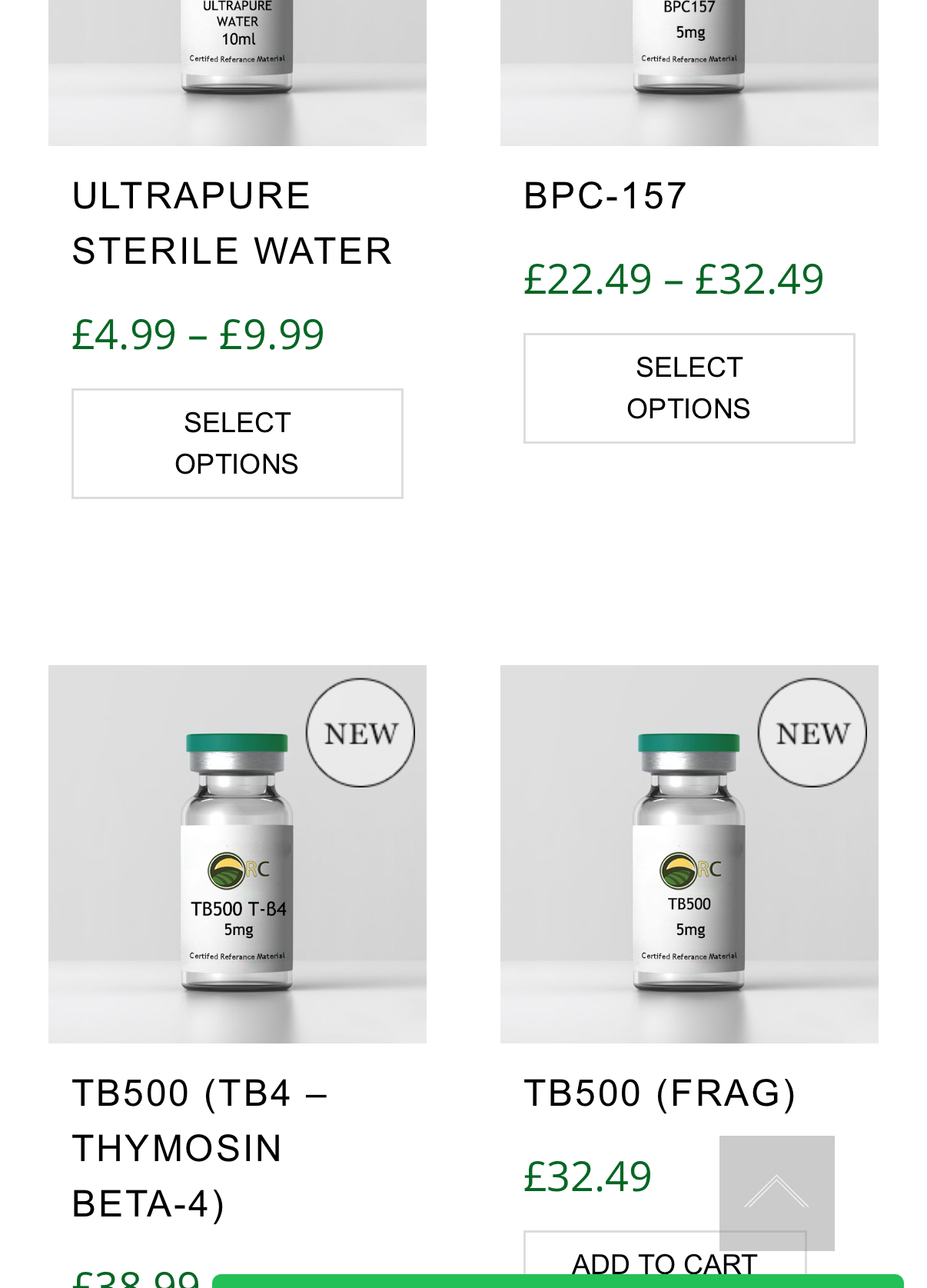This screenshot has width=927, height=1288.
Task: Select options for BPC-157
Action: tap(689, 388)
